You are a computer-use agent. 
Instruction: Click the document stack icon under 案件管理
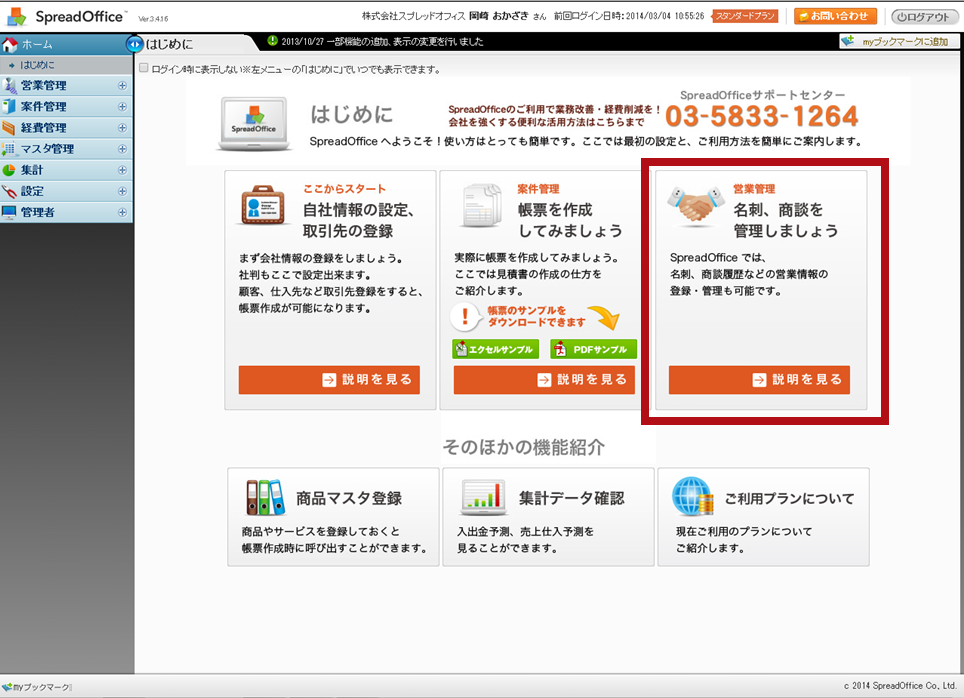[481, 205]
